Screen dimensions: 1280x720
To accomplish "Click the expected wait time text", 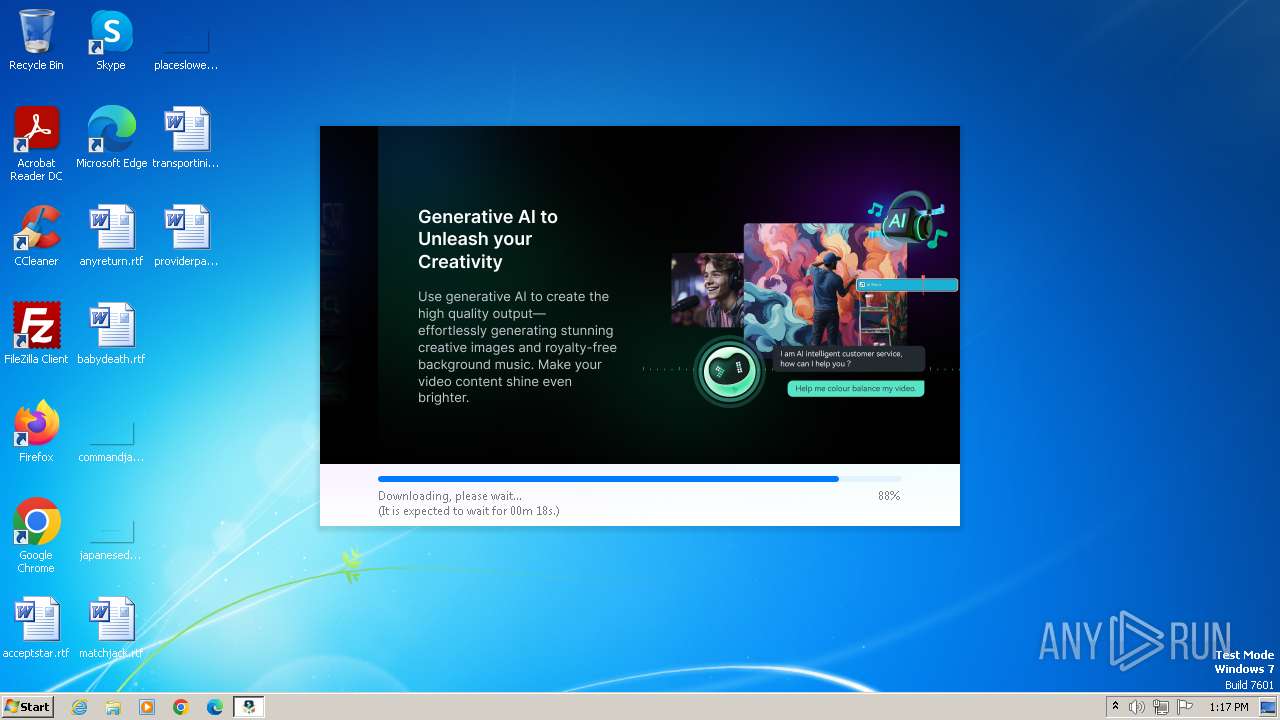I will [x=468, y=511].
